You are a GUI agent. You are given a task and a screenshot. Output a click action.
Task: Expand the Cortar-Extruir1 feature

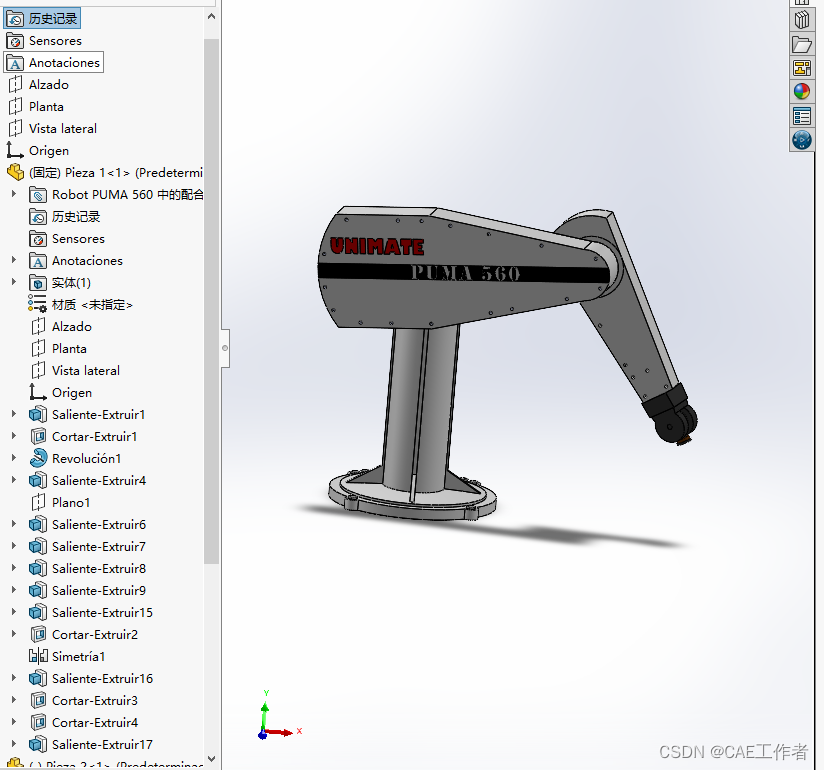pyautogui.click(x=14, y=436)
